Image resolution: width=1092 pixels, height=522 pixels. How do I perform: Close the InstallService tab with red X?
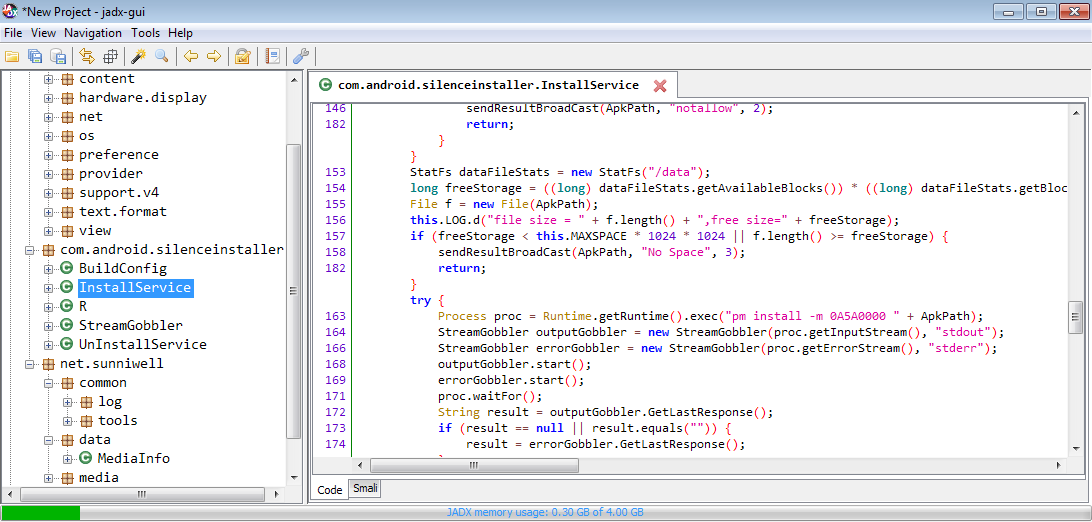pos(660,86)
